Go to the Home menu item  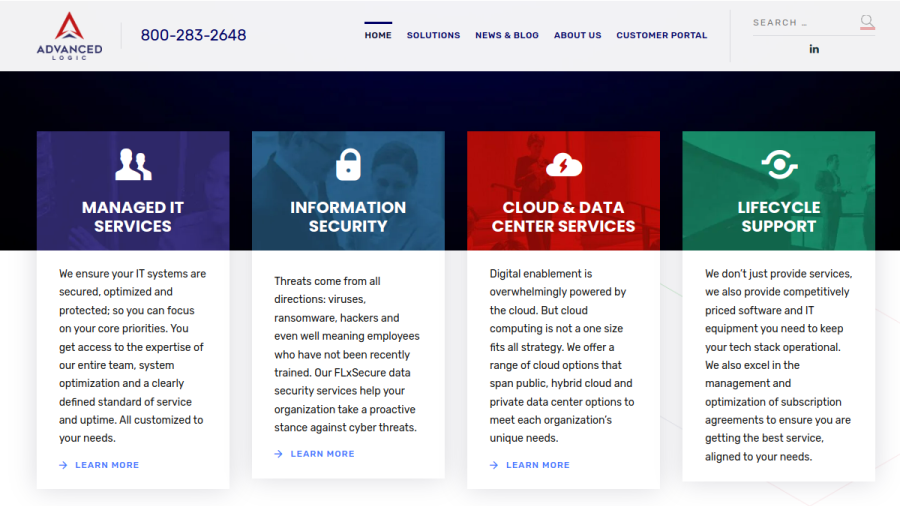click(x=378, y=35)
